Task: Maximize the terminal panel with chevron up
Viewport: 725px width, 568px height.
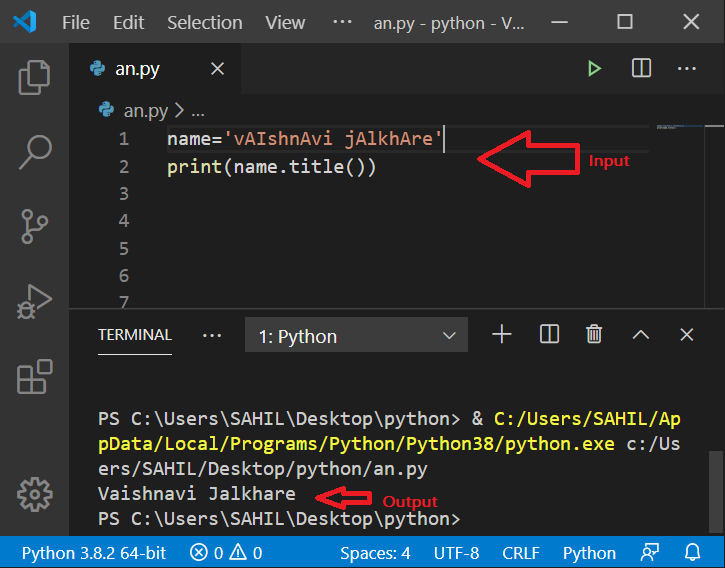Action: [641, 334]
